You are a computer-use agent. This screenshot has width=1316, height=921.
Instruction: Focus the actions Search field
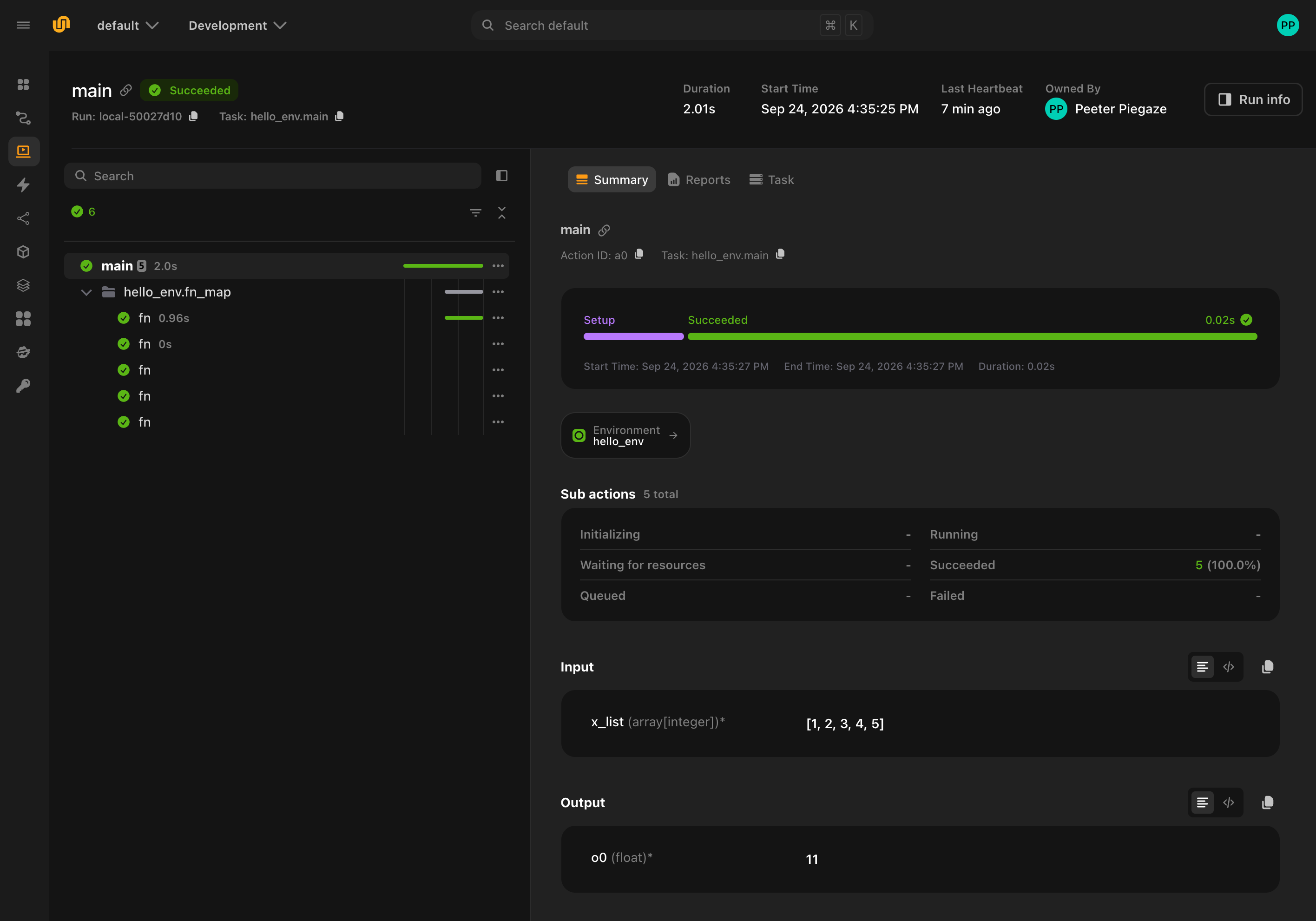[273, 176]
